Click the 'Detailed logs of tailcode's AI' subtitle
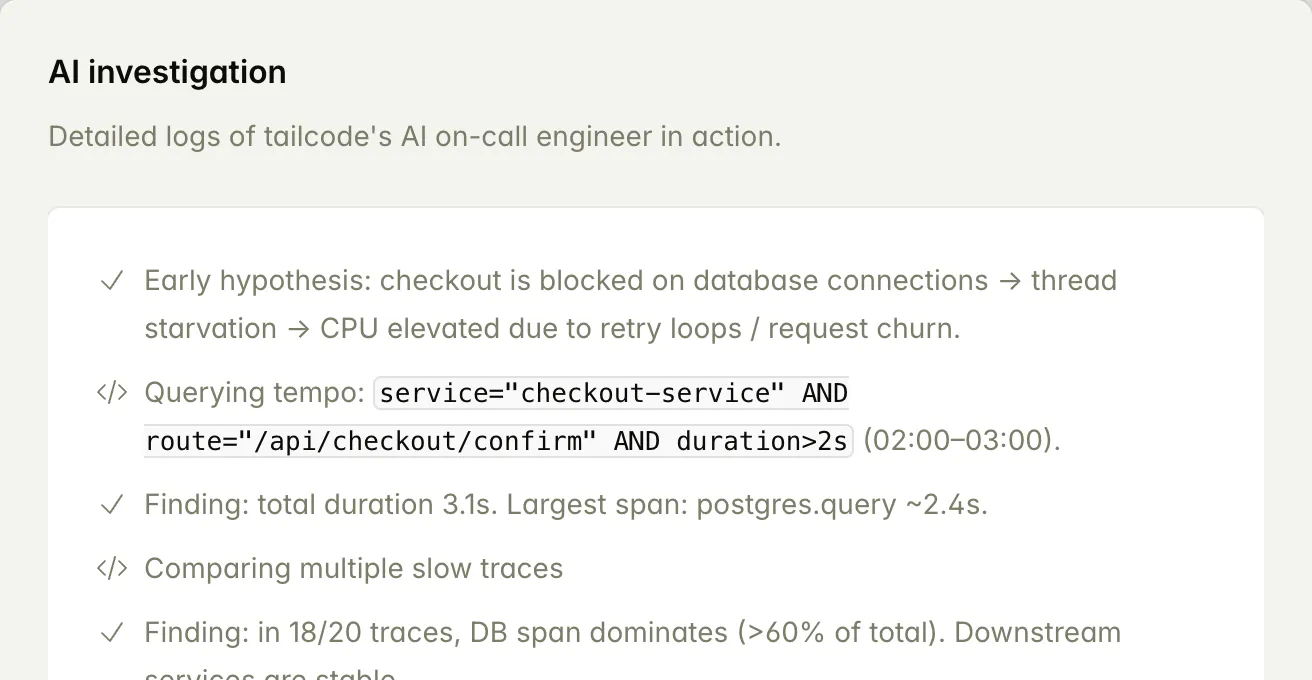The image size is (1312, 680). click(414, 136)
